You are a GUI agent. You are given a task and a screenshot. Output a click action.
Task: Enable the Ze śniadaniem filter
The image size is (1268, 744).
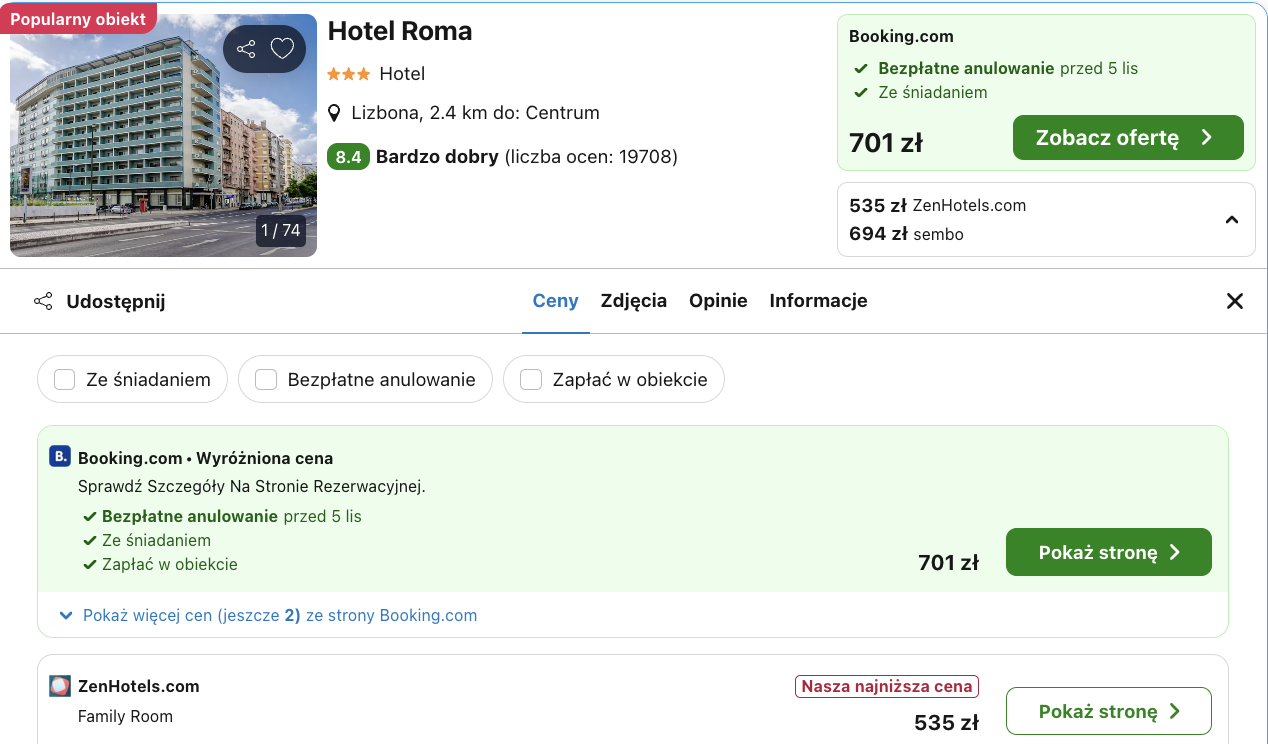(x=65, y=379)
